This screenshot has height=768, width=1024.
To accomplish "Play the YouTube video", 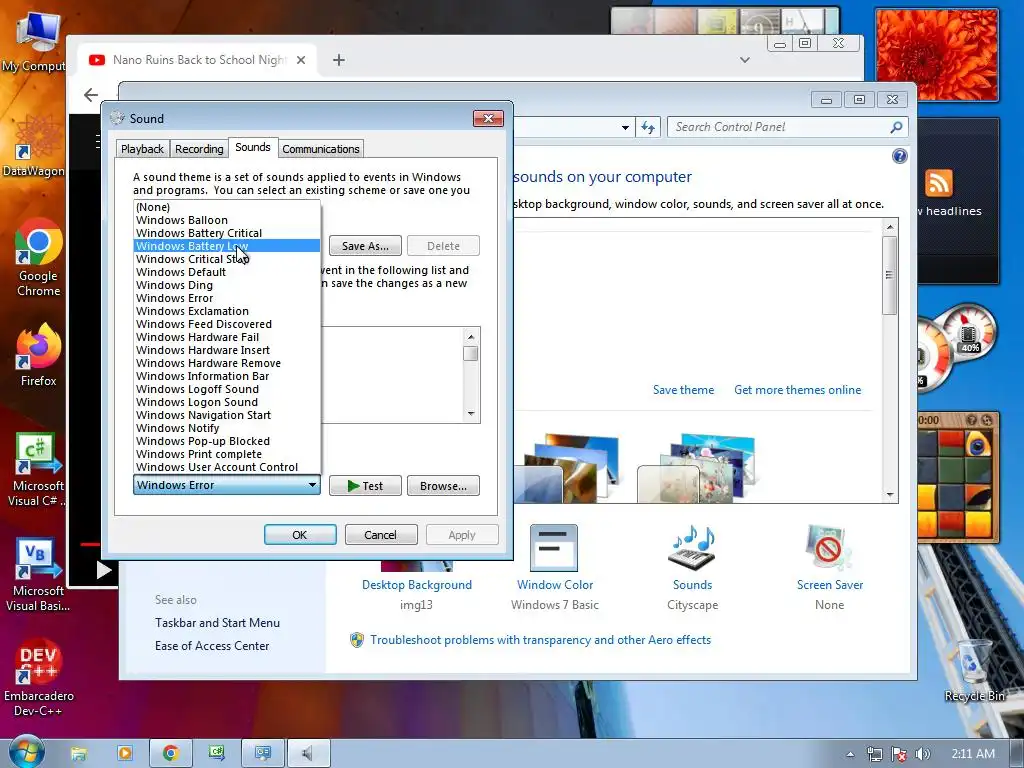I will click(104, 570).
